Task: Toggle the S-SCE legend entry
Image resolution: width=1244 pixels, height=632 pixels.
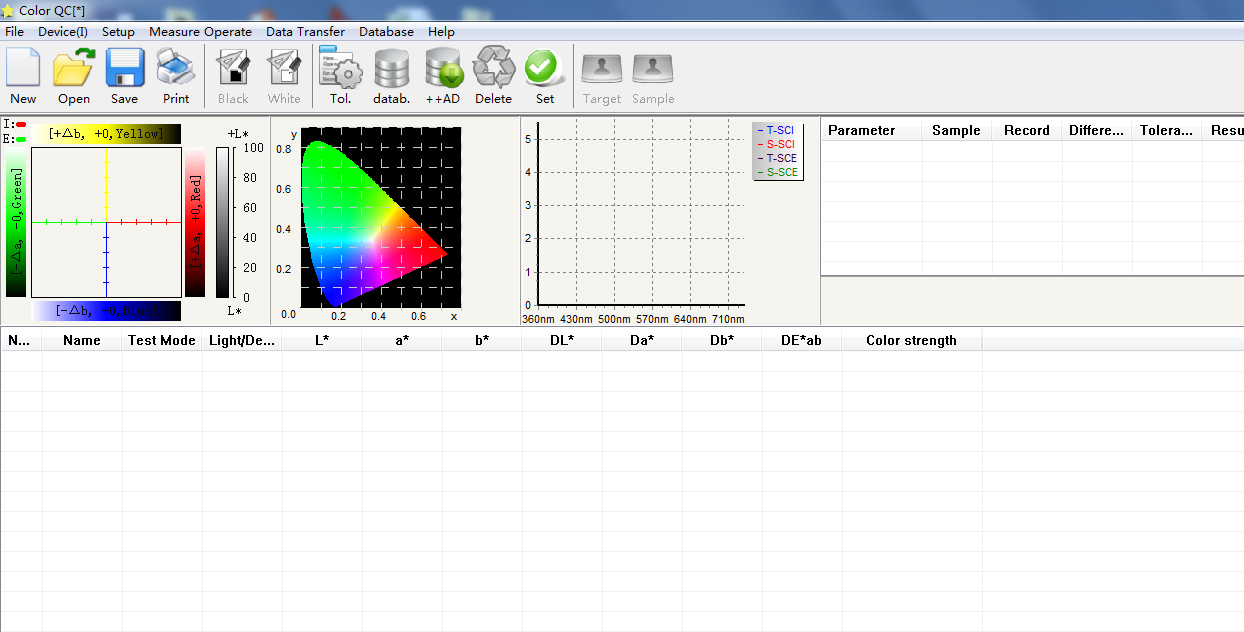Action: click(x=777, y=172)
